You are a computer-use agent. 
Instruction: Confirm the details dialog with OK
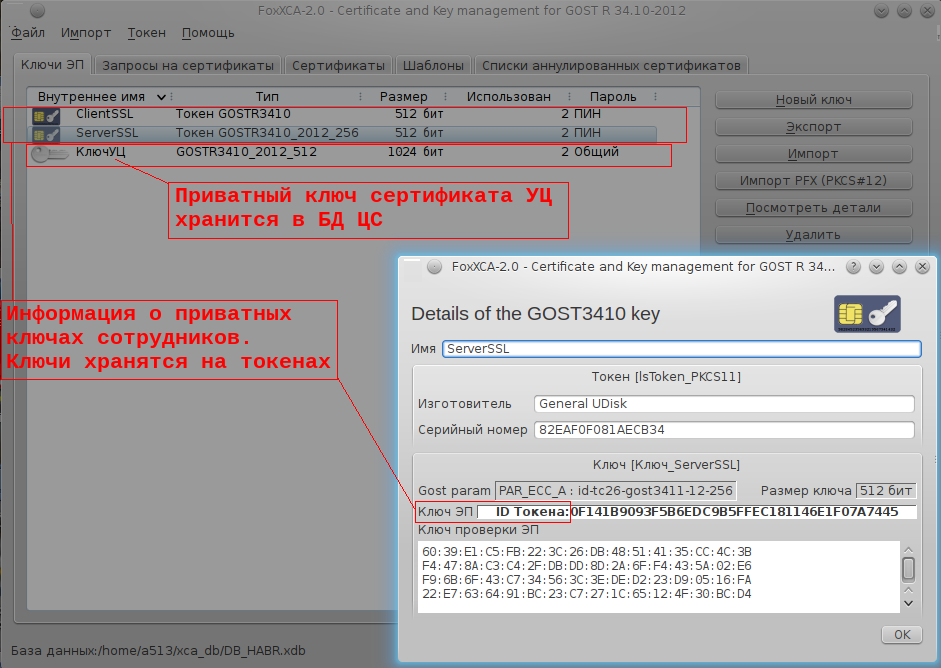tap(902, 634)
